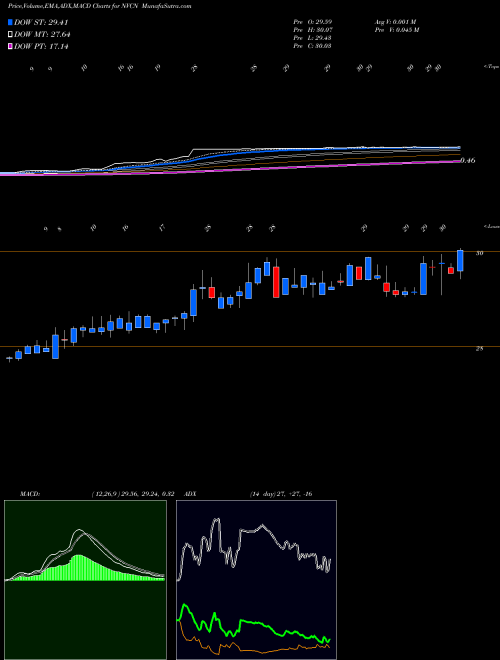Select the 'Avg V: 0.001 M' value
500x660 pixels.
click(394, 21)
